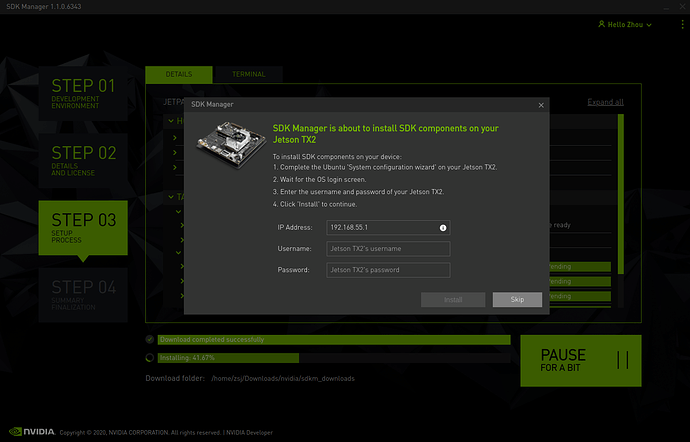Click the 'IP Address:' label

coord(295,228)
